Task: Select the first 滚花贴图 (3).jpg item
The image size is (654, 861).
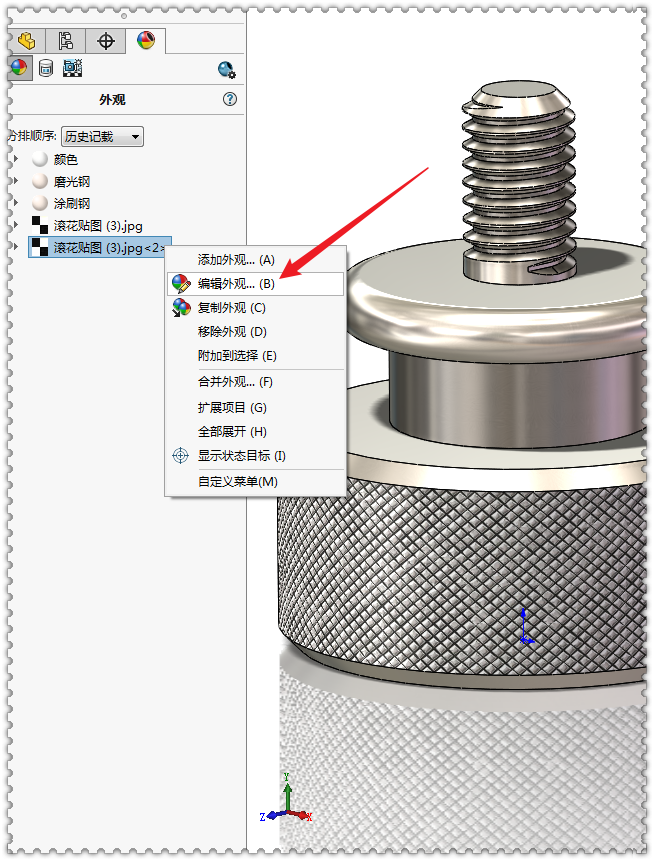Action: tap(98, 226)
